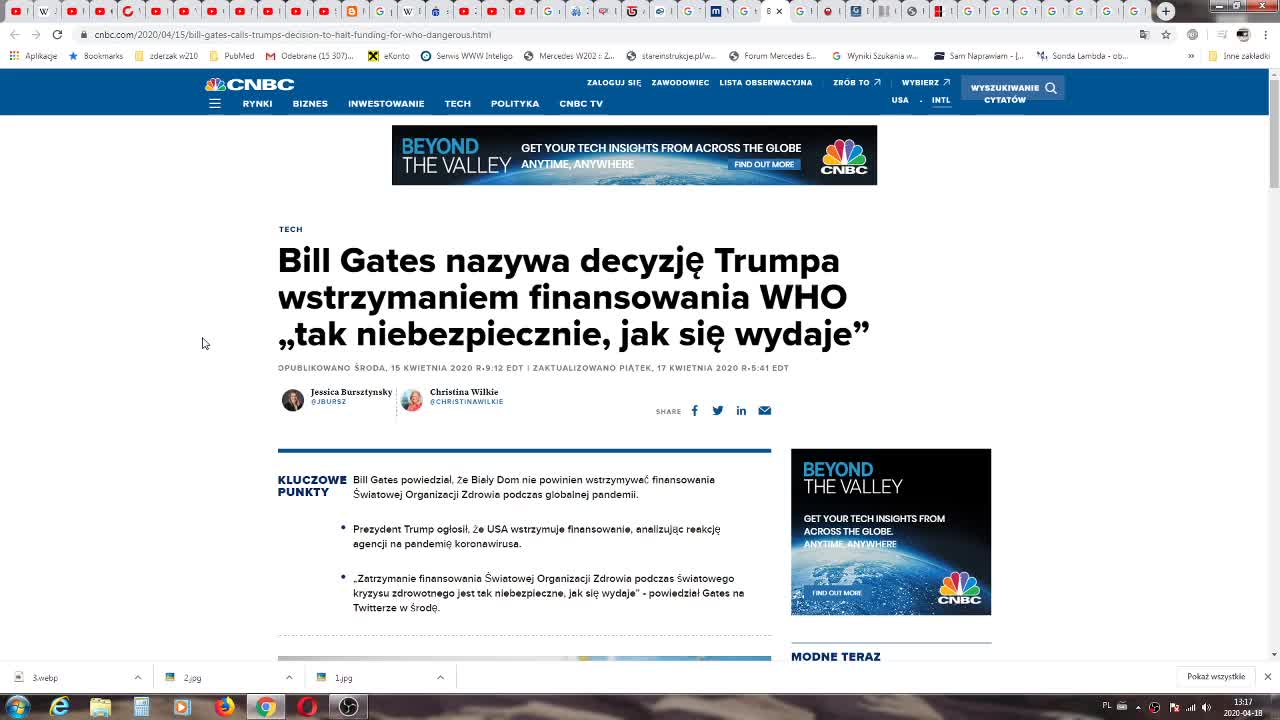Open the TECH nav menu
The width and height of the screenshot is (1280, 720).
[457, 104]
